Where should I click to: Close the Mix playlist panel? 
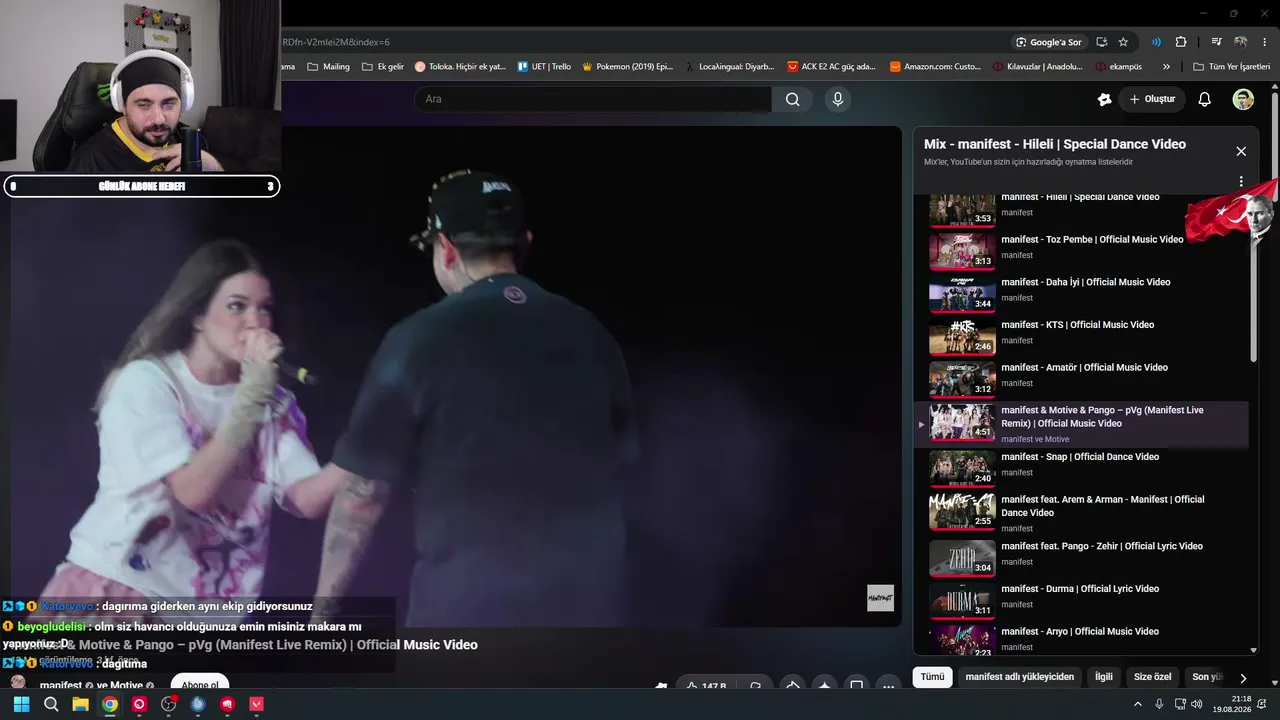(x=1241, y=151)
